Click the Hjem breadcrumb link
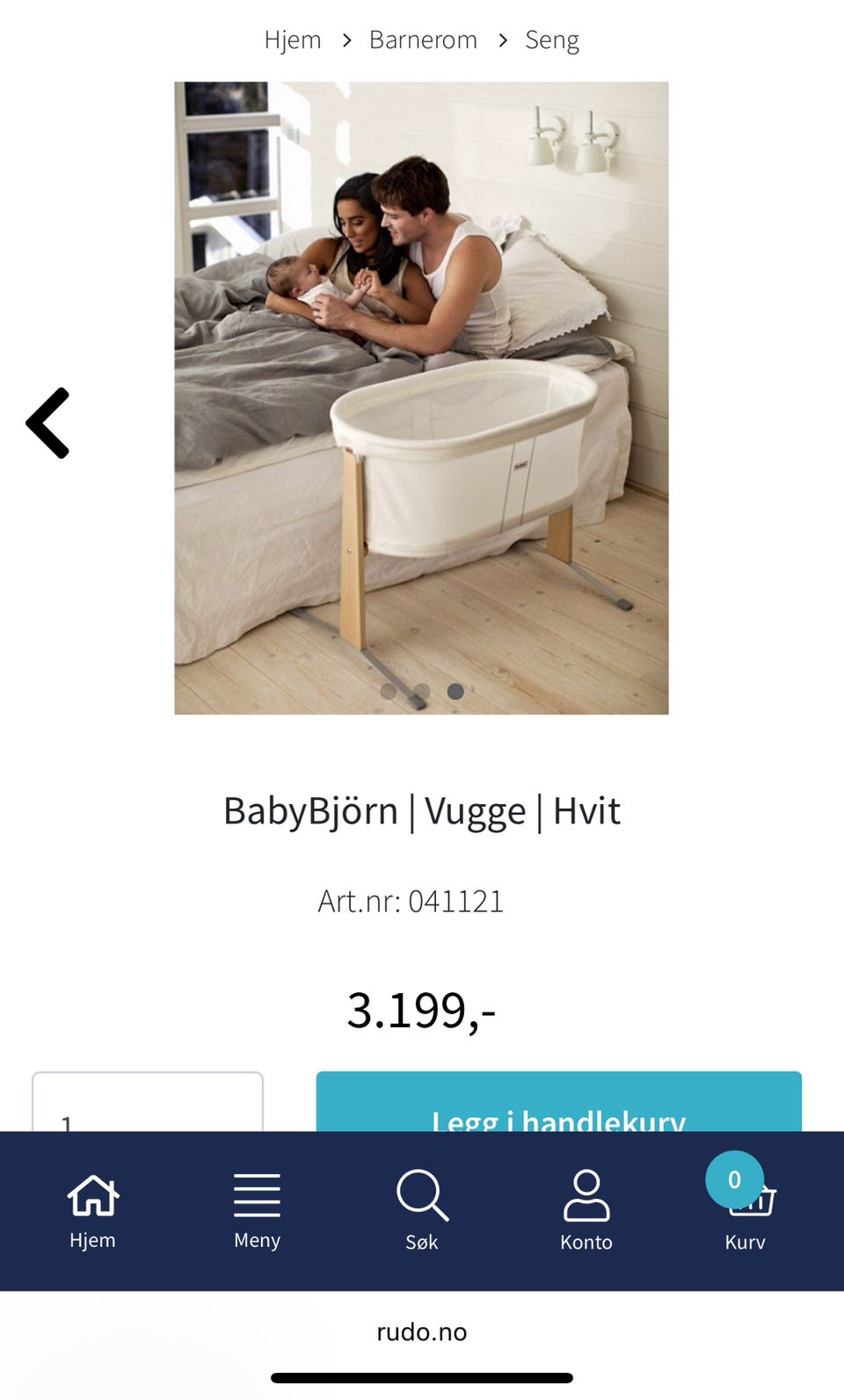 point(293,40)
